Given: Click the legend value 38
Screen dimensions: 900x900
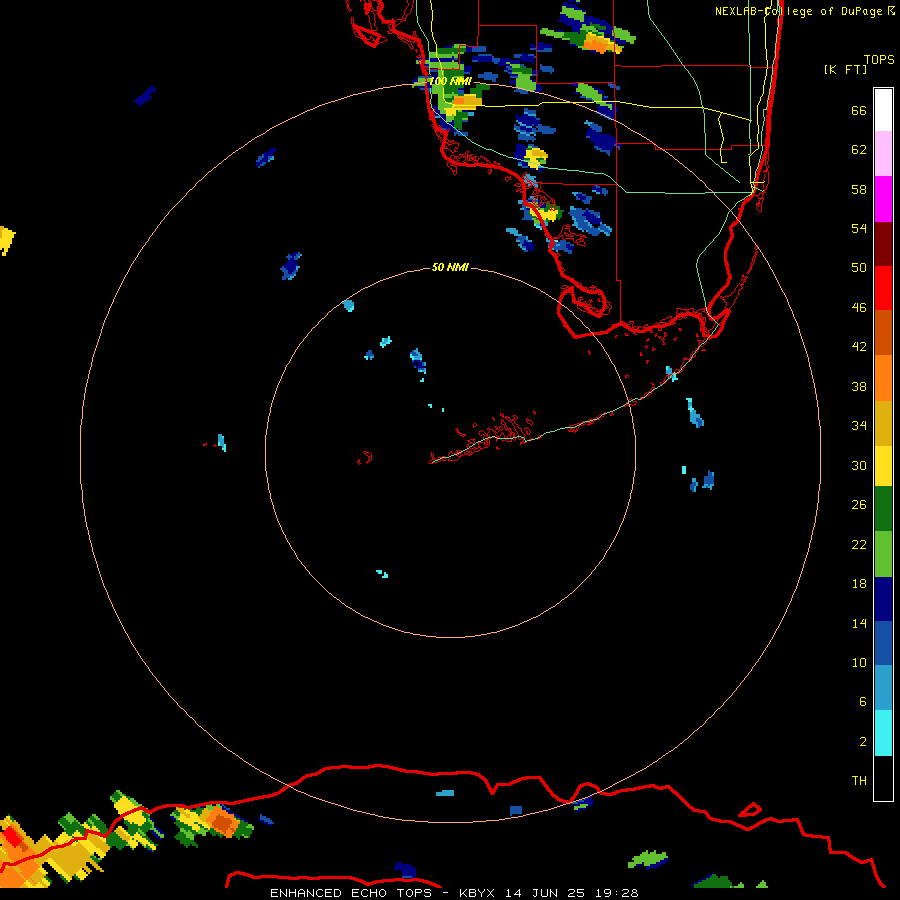Looking at the screenshot, I should coord(859,386).
